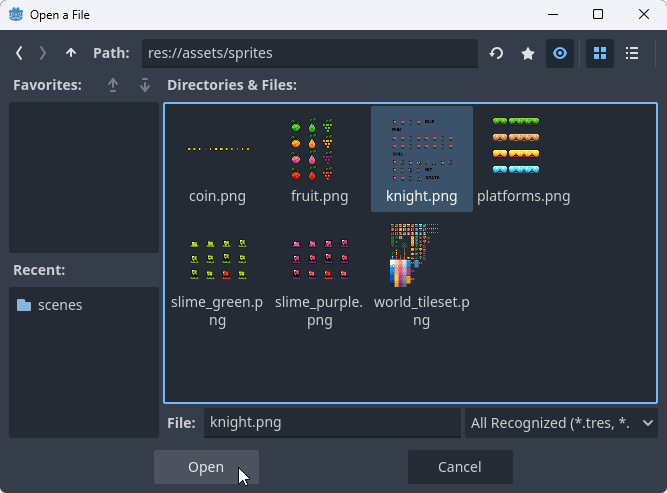
Task: Click the File name input field
Action: coord(332,423)
